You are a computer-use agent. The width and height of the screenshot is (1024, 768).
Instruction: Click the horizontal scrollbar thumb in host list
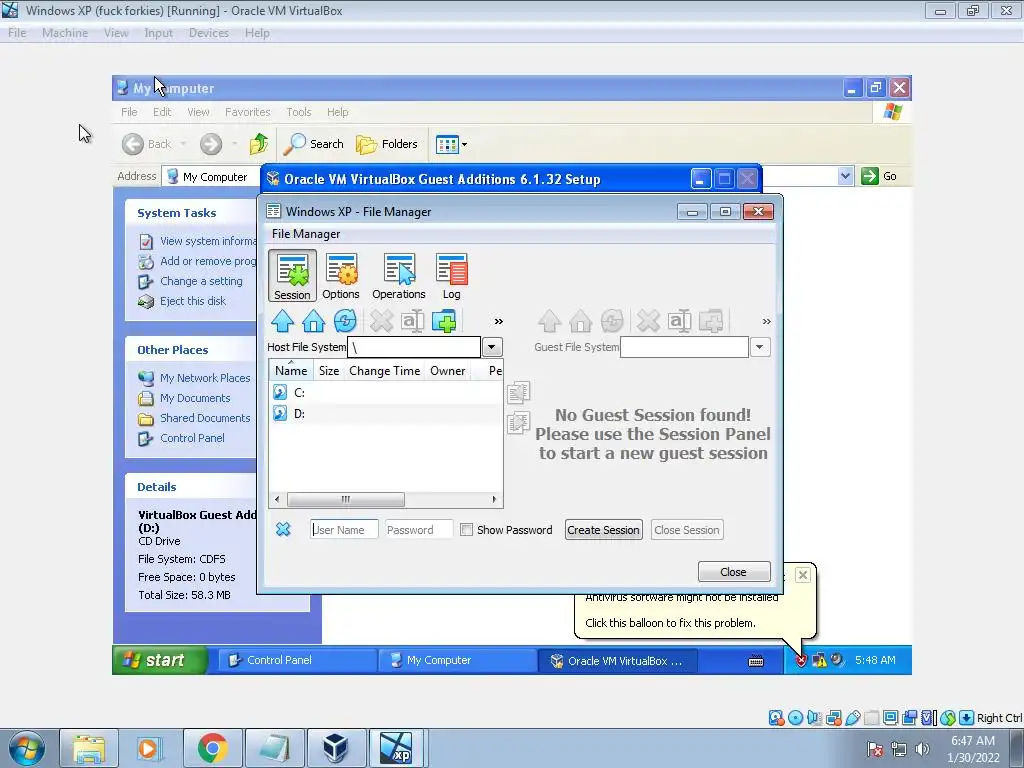point(345,500)
